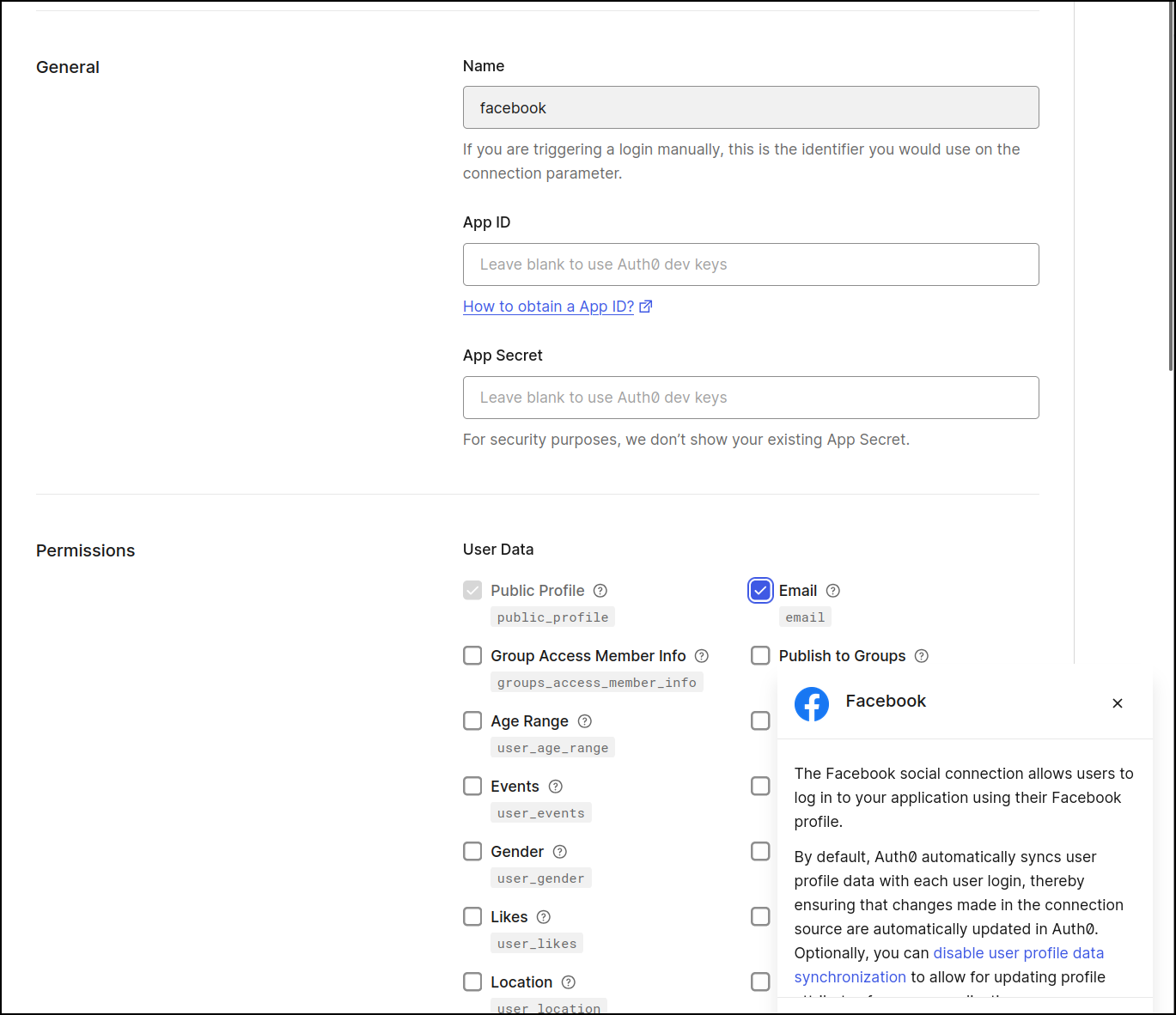Click the help icon next to Public Profile

600,591
